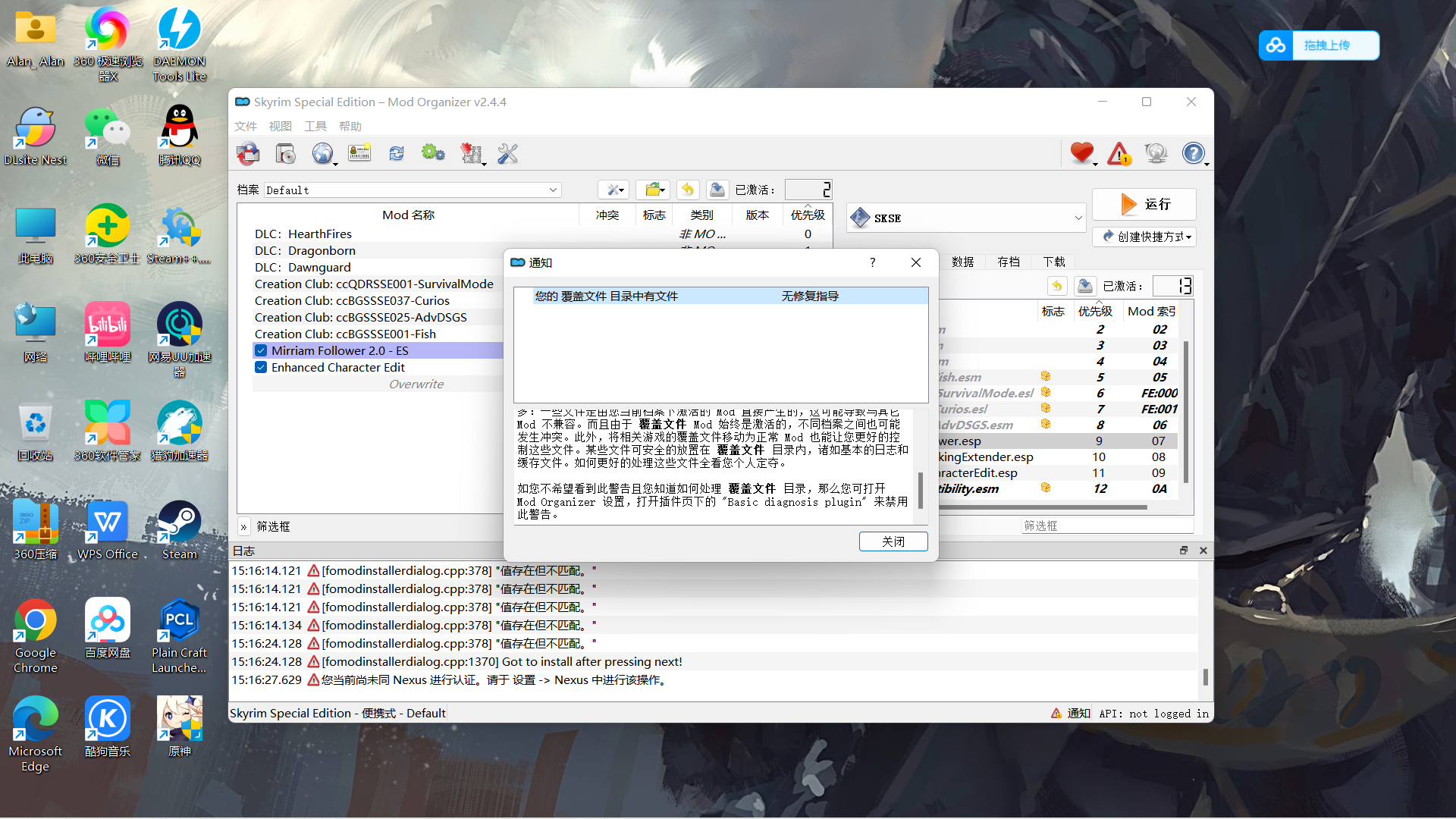Select the 您的 覆盖文件 目录中有文件 row
1456x819 pixels.
pyautogui.click(x=720, y=297)
